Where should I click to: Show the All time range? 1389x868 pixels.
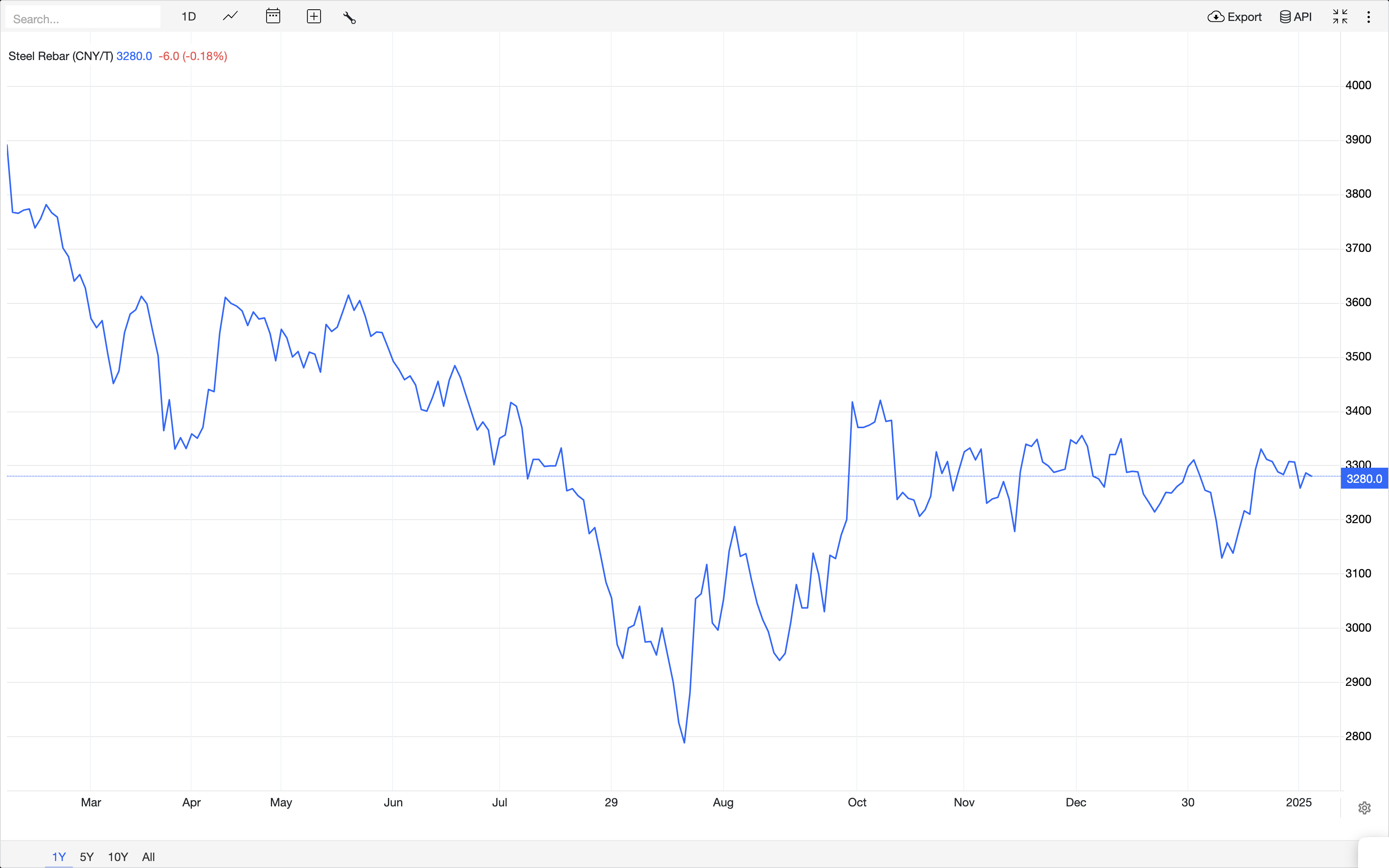(148, 856)
